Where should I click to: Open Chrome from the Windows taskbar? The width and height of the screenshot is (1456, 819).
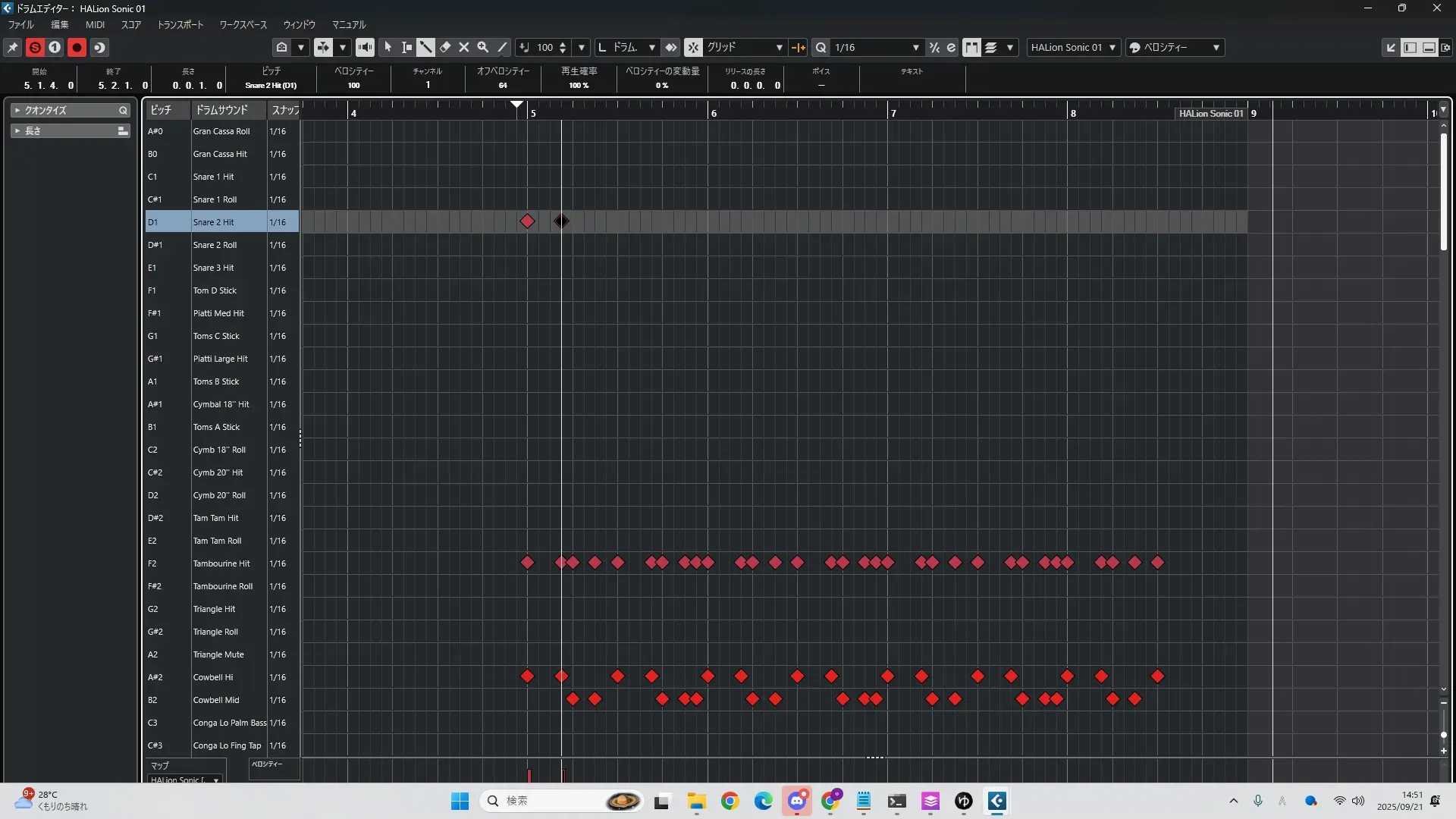(x=730, y=801)
